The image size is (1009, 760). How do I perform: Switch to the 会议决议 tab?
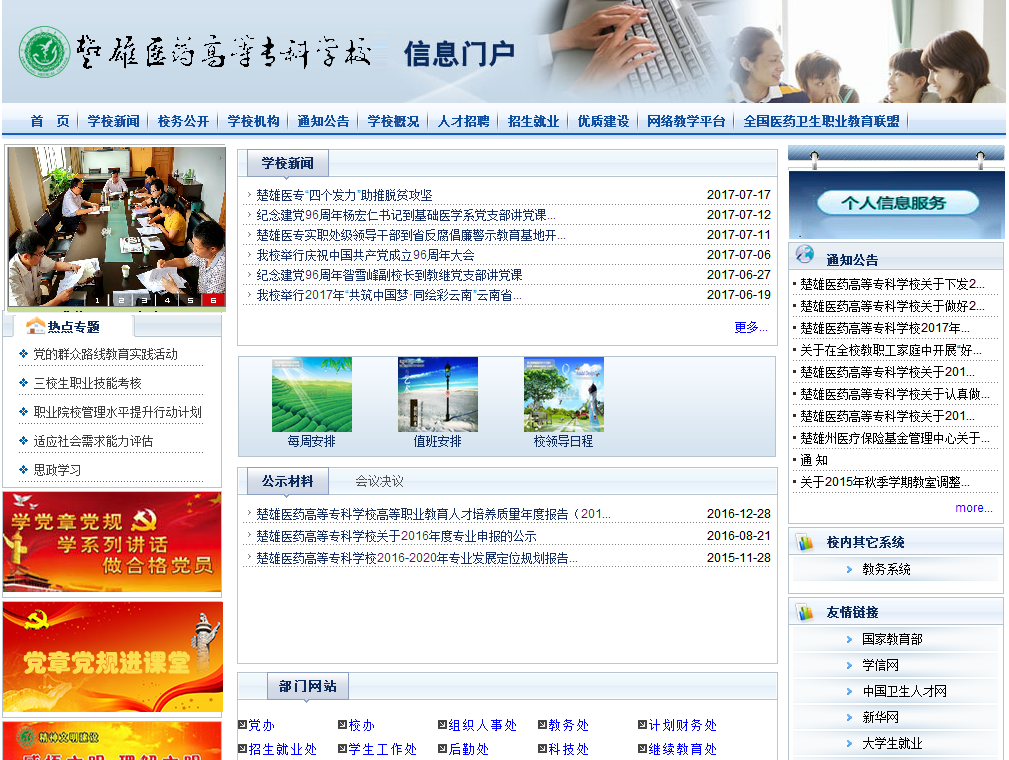(x=379, y=481)
